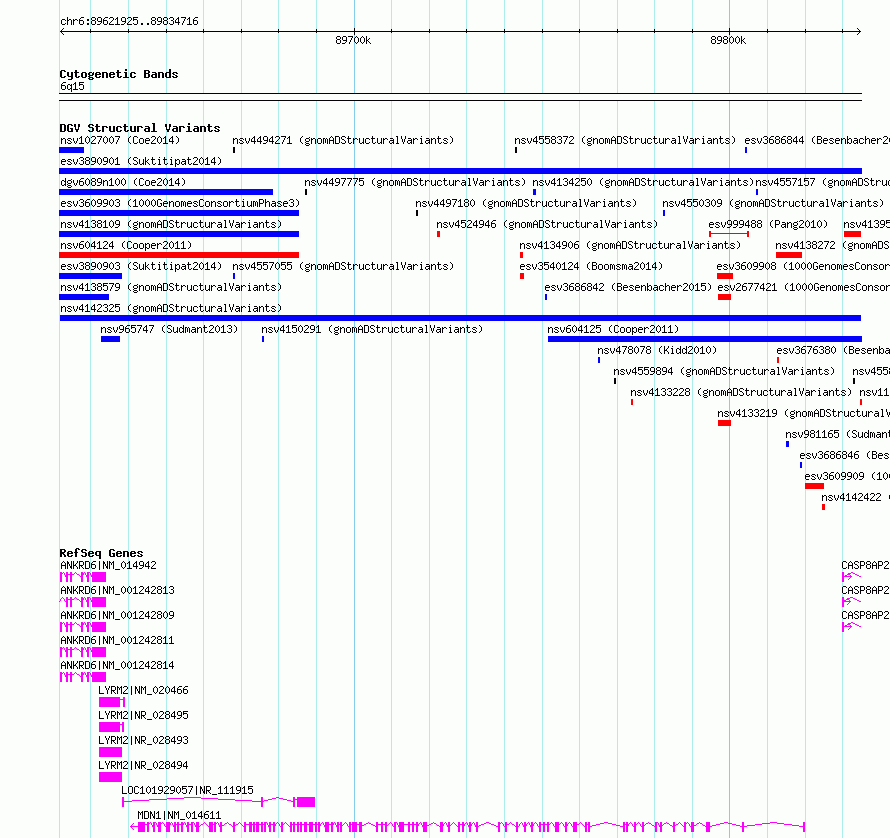This screenshot has width=890, height=838.
Task: Select transcript LYRM2|NR_028493
Action: click(x=143, y=740)
